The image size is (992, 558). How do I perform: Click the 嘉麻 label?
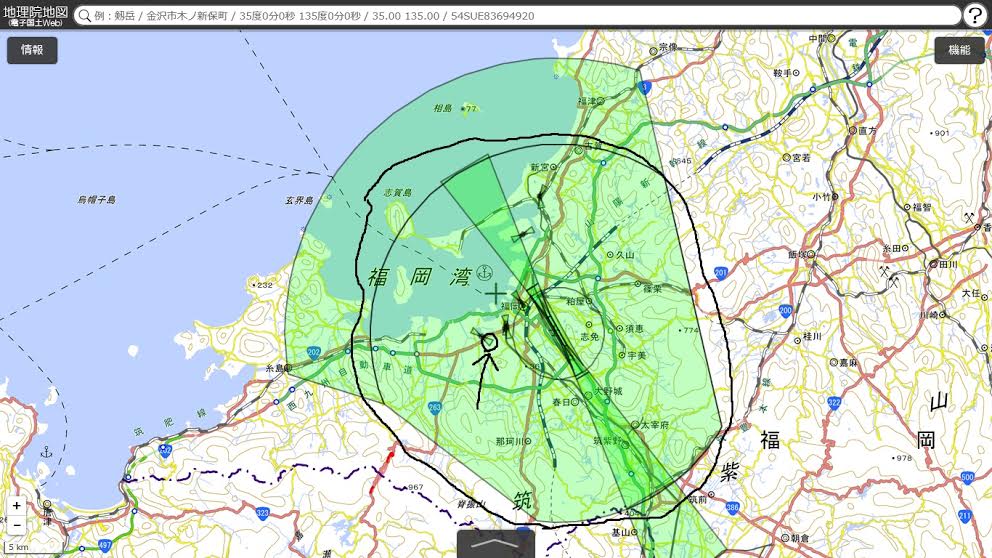click(848, 363)
